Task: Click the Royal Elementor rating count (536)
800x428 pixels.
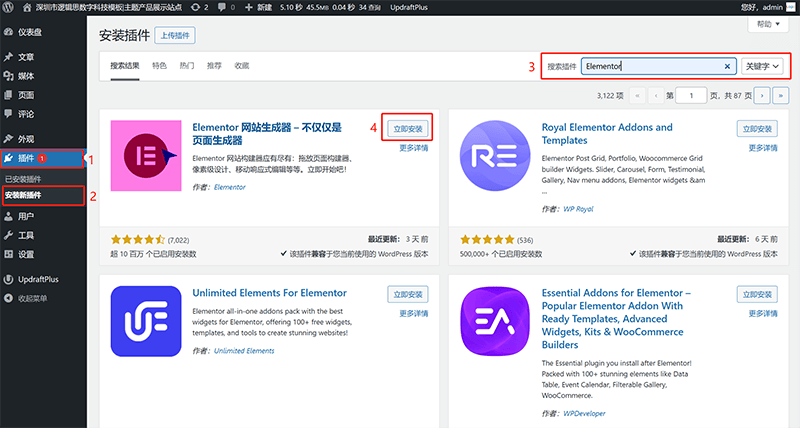Action: click(525, 240)
